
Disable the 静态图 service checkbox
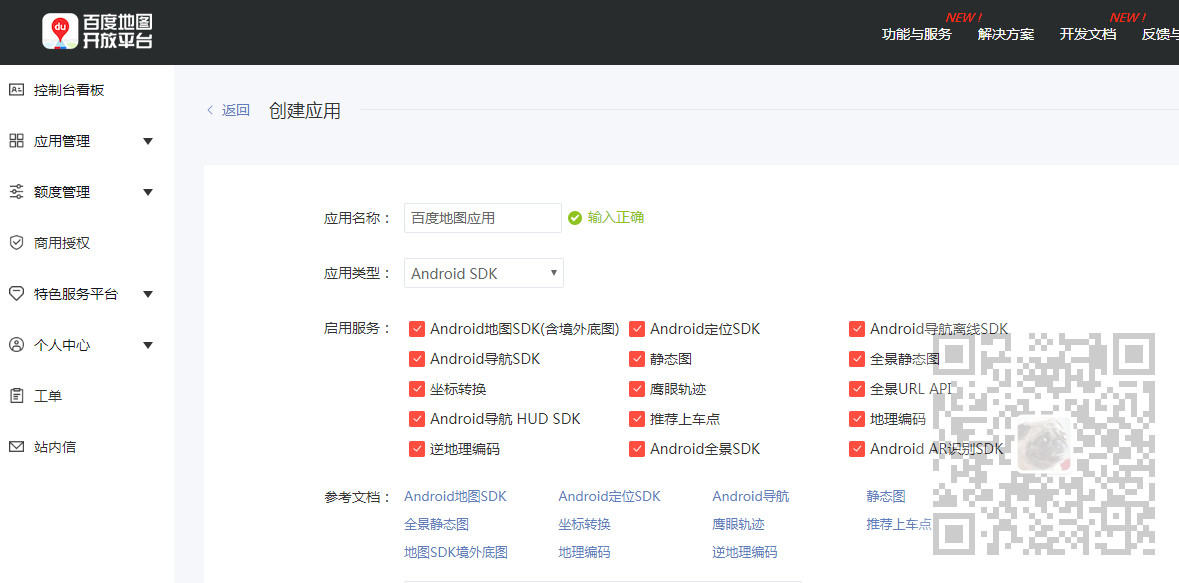pos(637,358)
